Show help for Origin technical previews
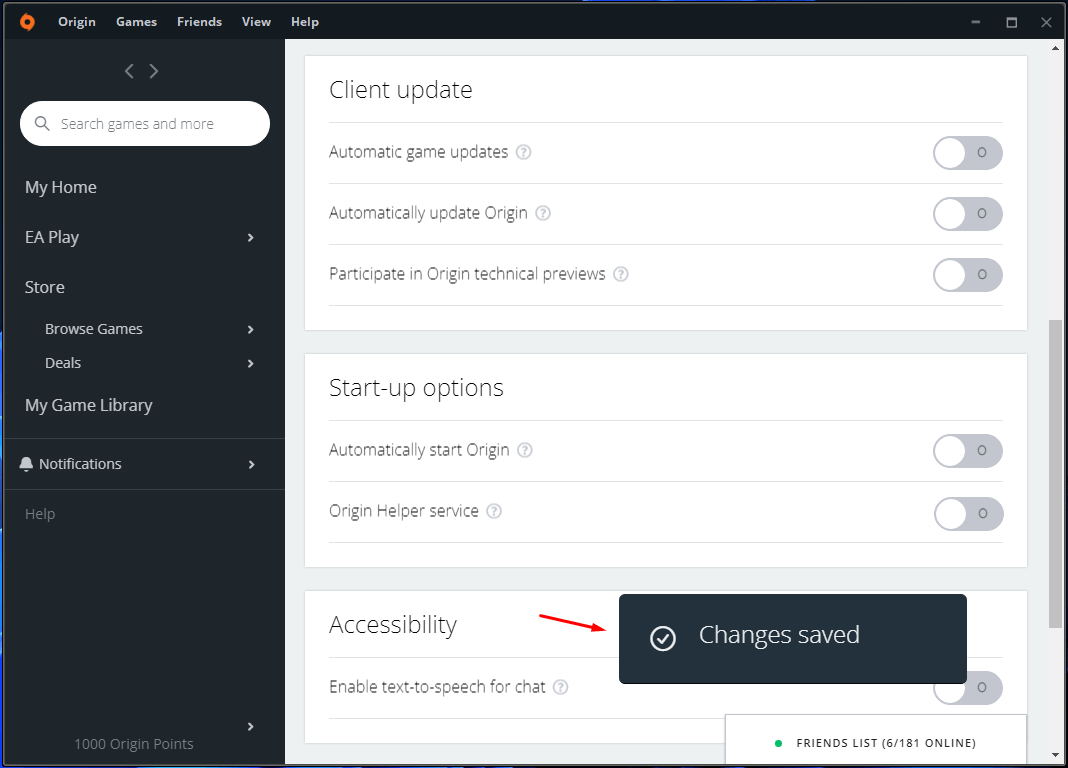The height and width of the screenshot is (768, 1068). 621,274
